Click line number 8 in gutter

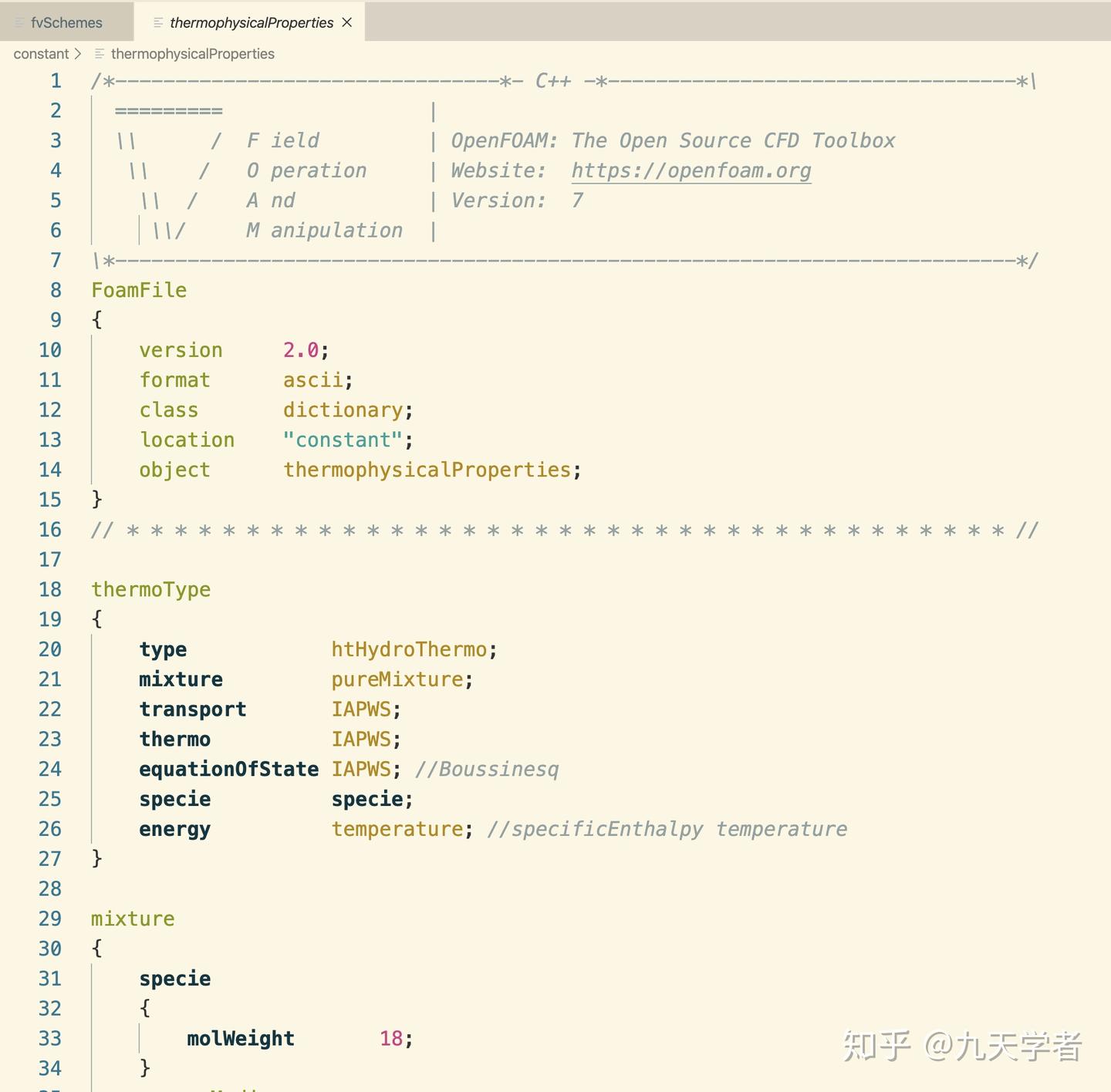point(56,290)
